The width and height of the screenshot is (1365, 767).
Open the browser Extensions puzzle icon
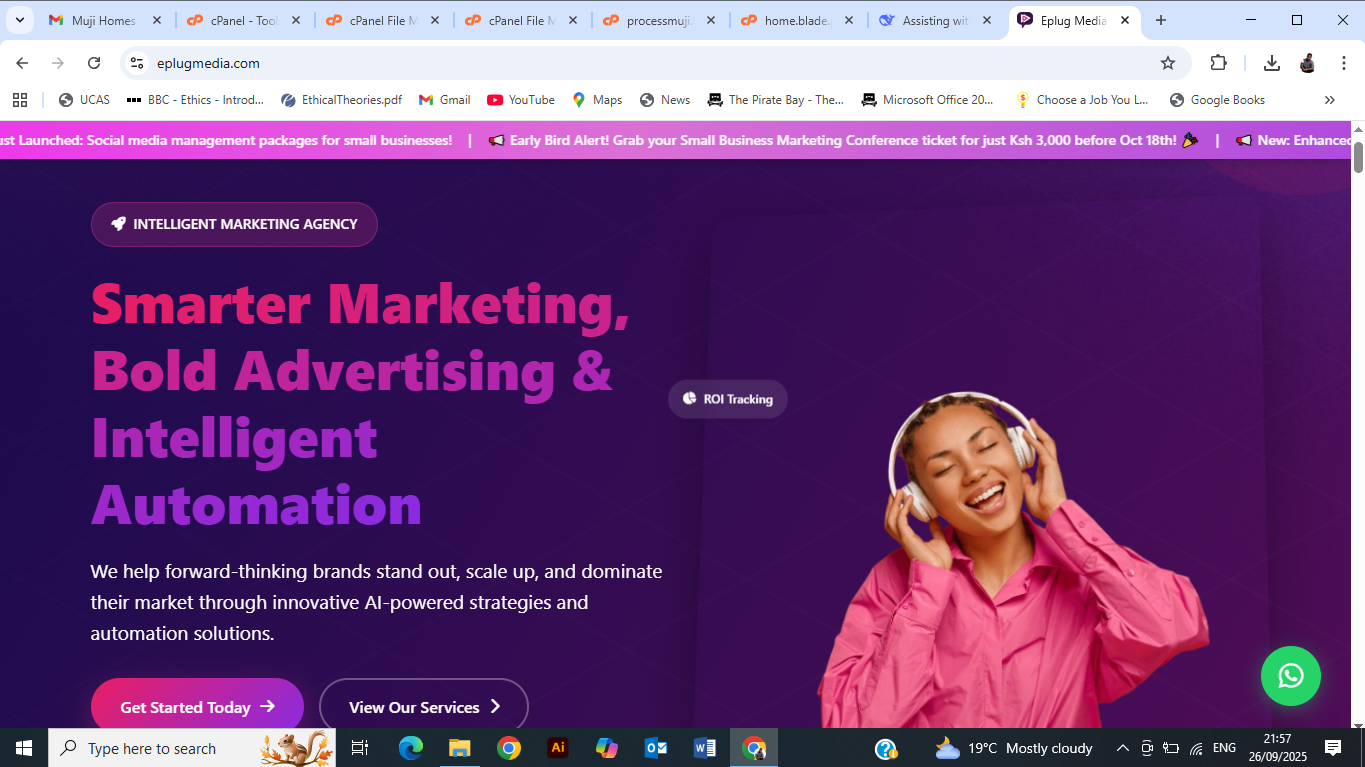(1218, 62)
